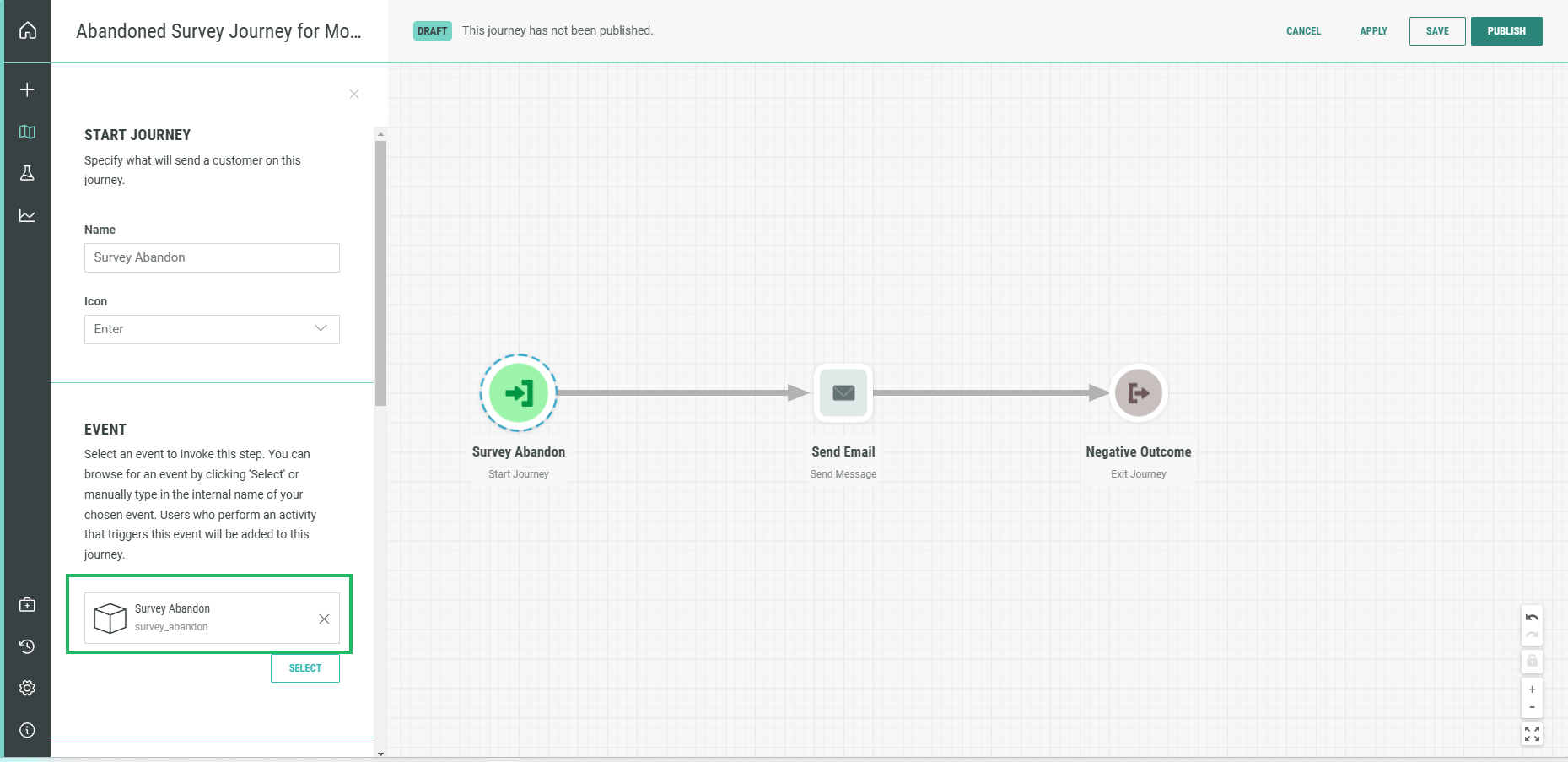Zoom in on the canvas

click(1532, 689)
